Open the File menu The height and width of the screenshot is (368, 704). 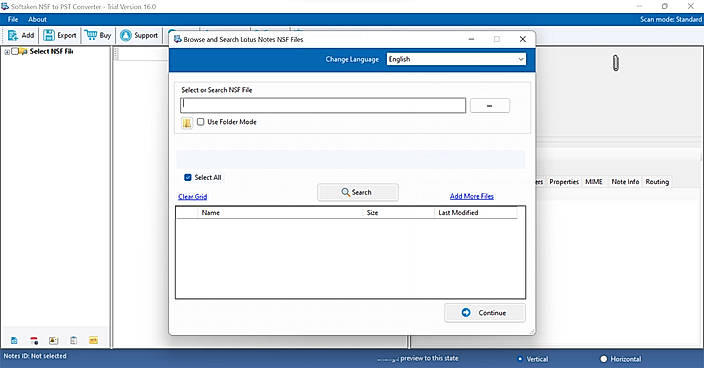[13, 19]
